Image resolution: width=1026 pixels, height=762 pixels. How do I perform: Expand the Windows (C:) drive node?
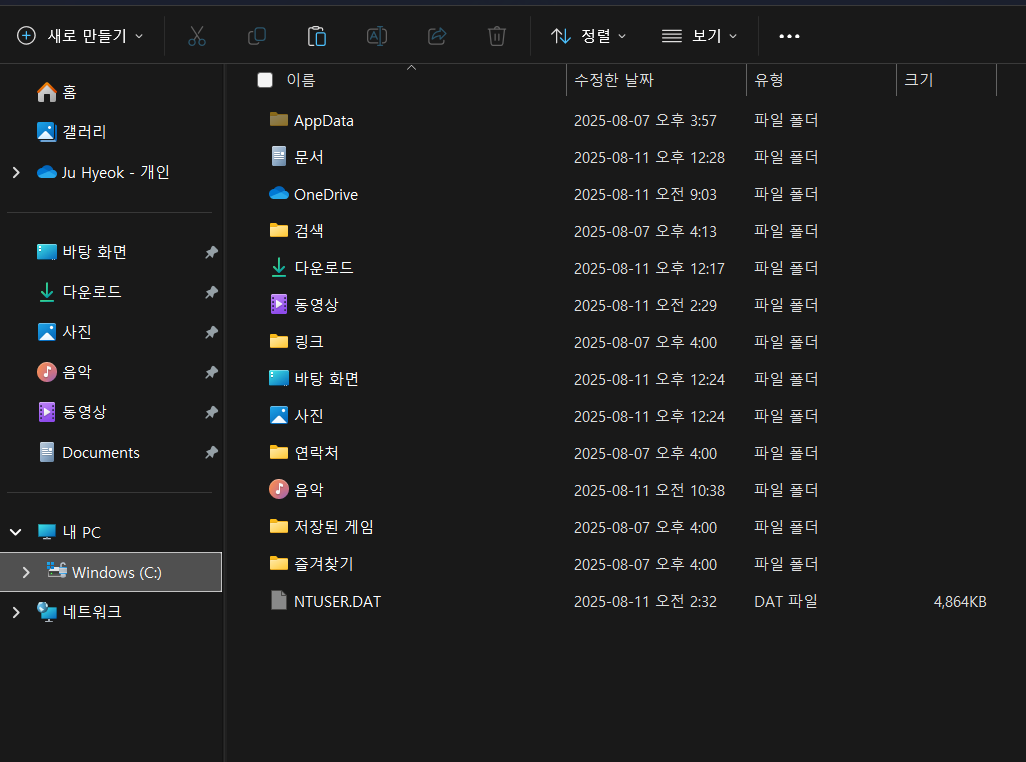(26, 572)
